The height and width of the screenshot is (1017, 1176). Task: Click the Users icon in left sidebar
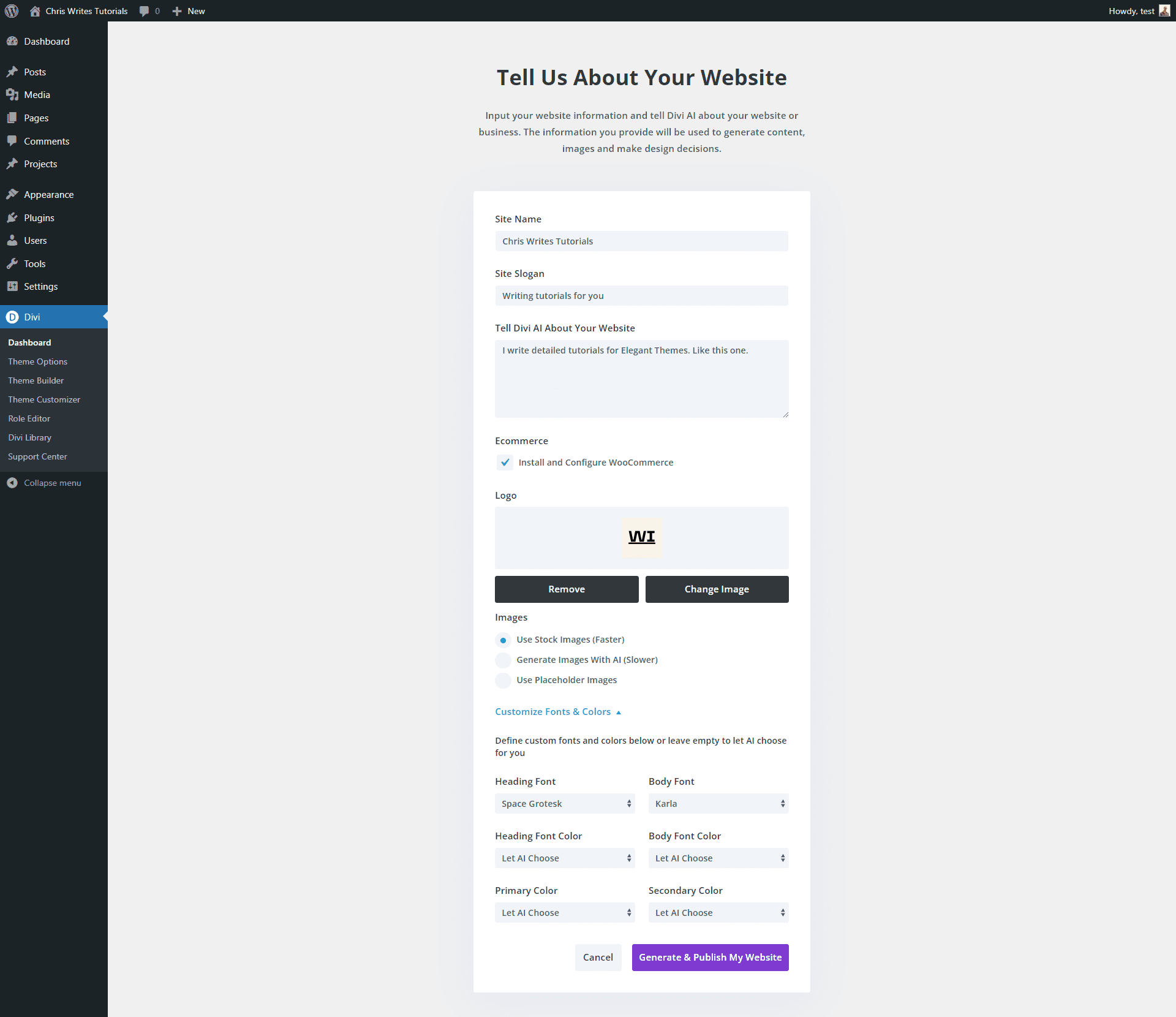(x=14, y=240)
